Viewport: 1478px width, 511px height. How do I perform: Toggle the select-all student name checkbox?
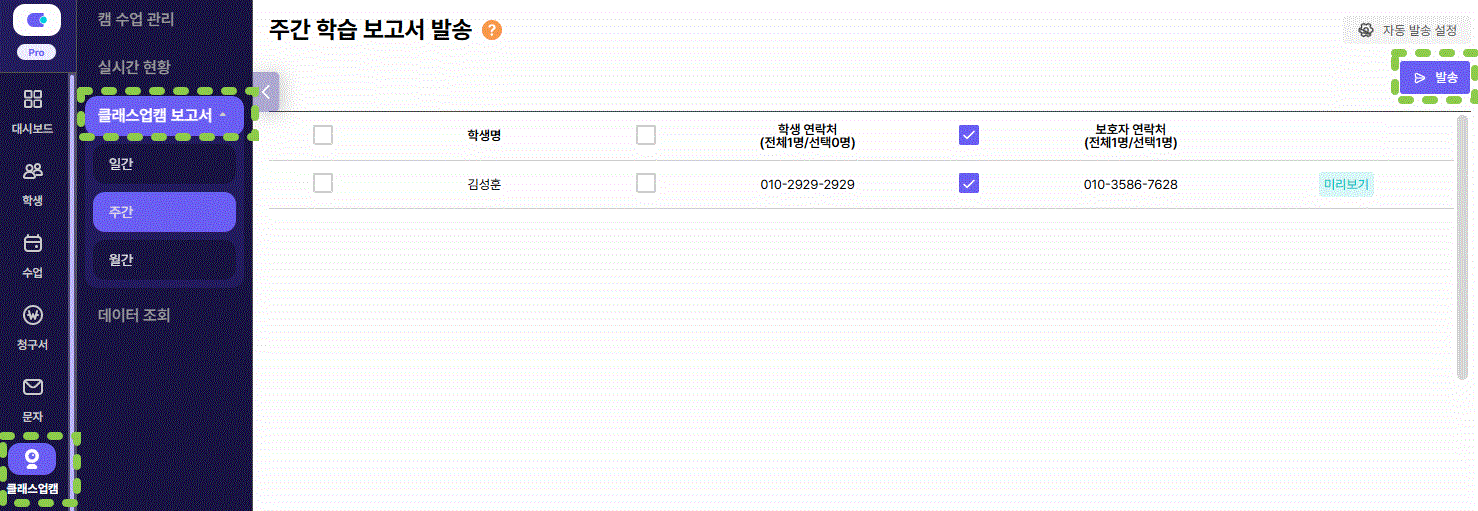pos(323,135)
